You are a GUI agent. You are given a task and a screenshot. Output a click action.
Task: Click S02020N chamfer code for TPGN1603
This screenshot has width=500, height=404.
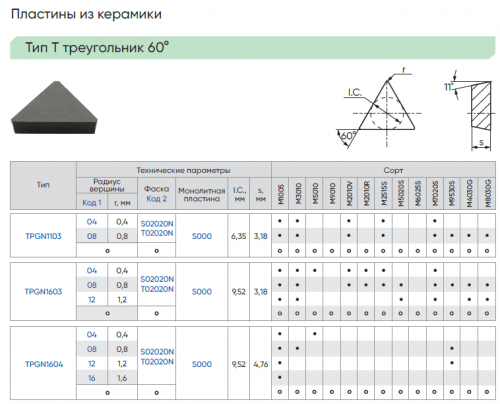click(x=157, y=279)
